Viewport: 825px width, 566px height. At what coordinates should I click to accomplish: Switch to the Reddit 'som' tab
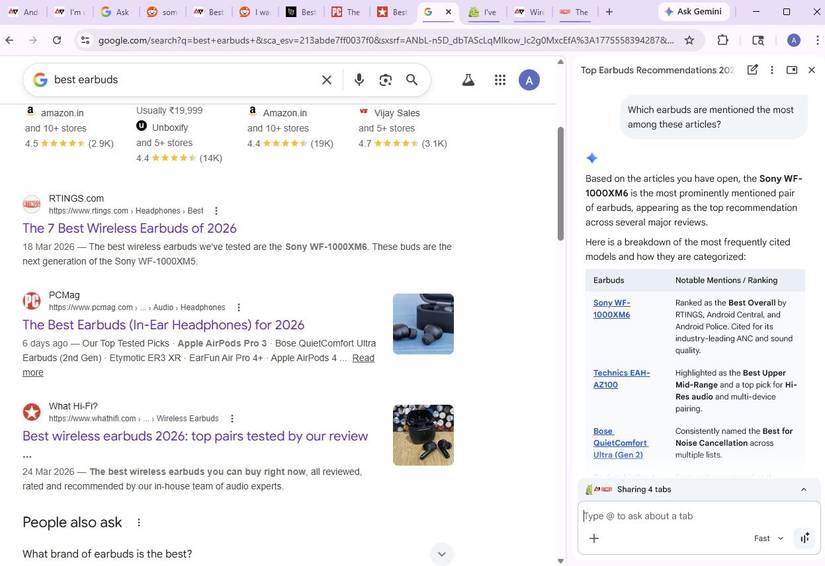(161, 12)
